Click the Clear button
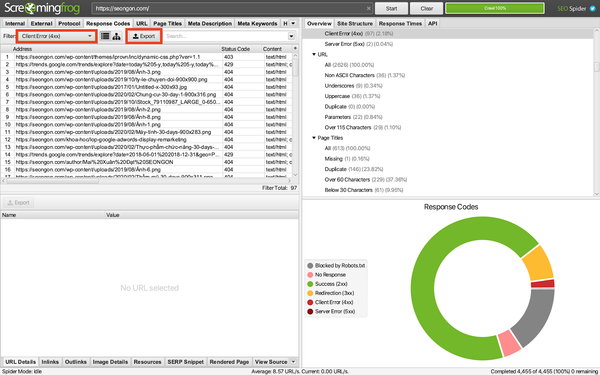This screenshot has width=600, height=375. tap(427, 8)
